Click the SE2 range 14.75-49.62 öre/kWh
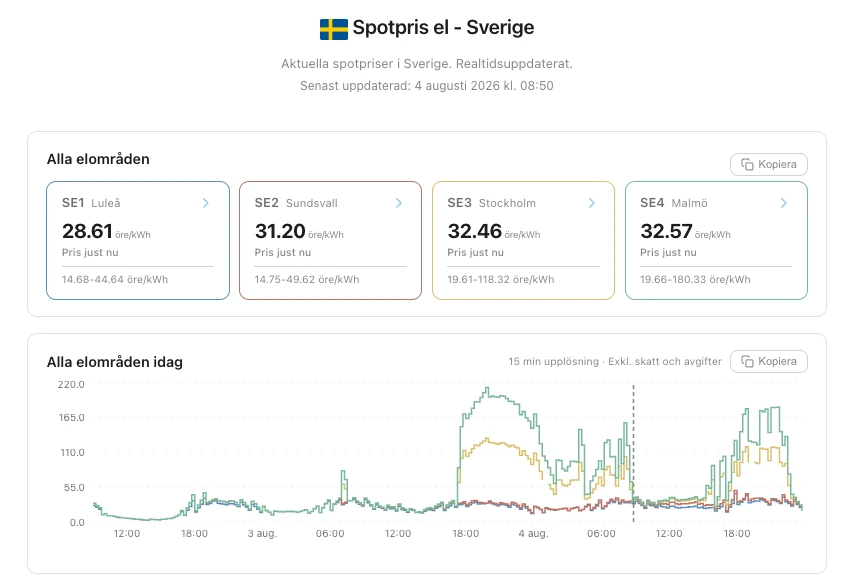852x588 pixels. click(x=307, y=279)
